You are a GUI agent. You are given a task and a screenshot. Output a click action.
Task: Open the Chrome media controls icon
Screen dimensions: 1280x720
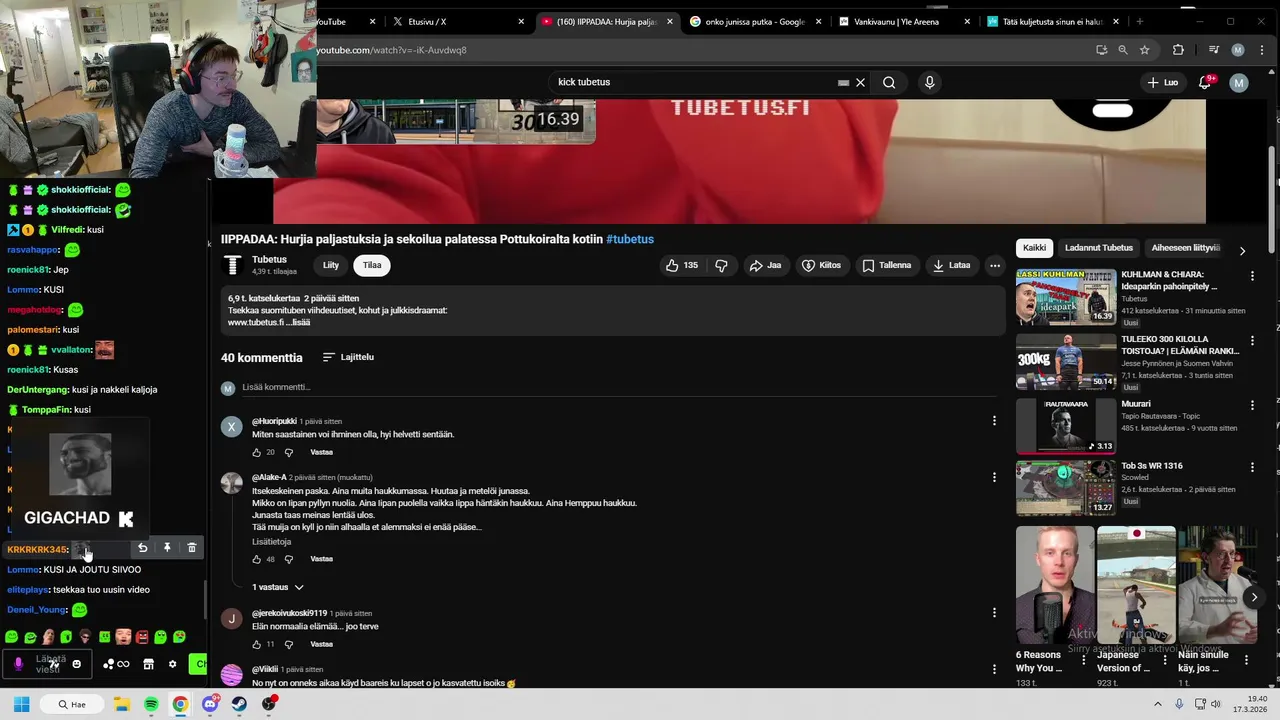point(1214,50)
